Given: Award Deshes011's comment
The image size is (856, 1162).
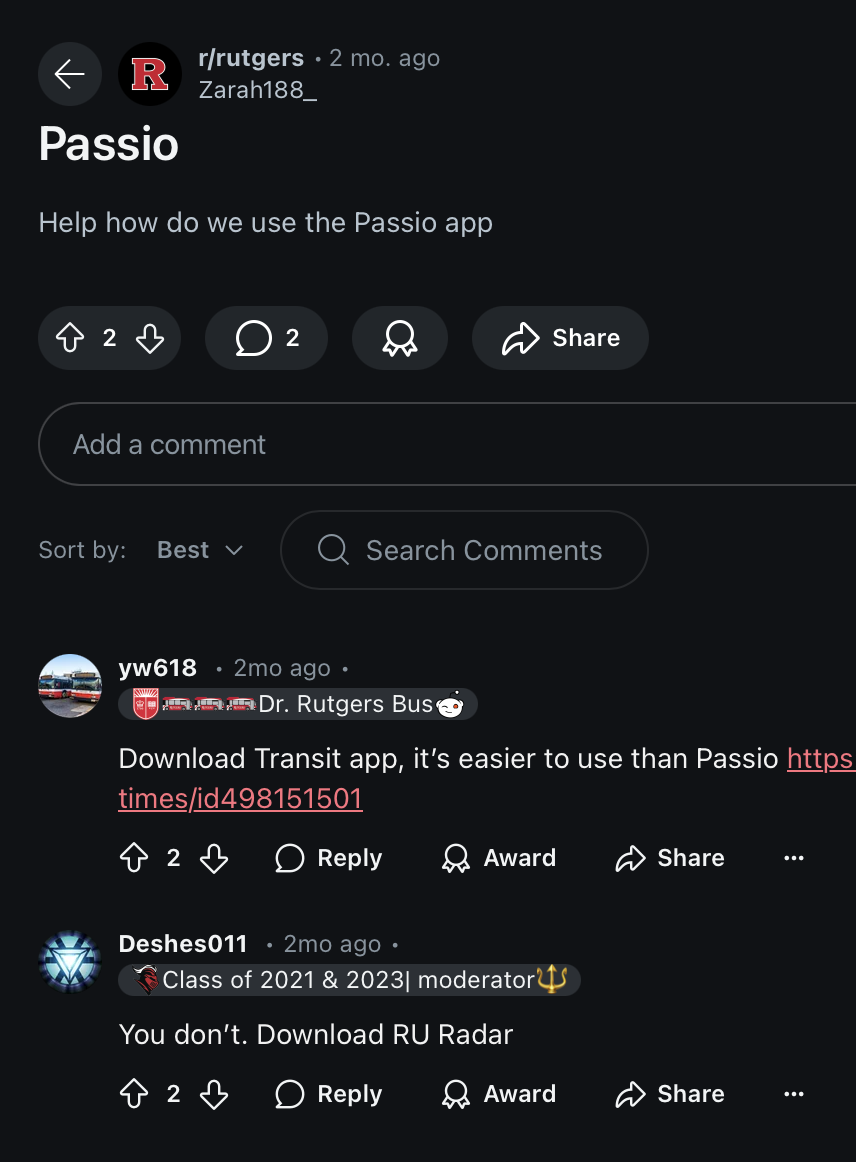Looking at the screenshot, I should (499, 1094).
